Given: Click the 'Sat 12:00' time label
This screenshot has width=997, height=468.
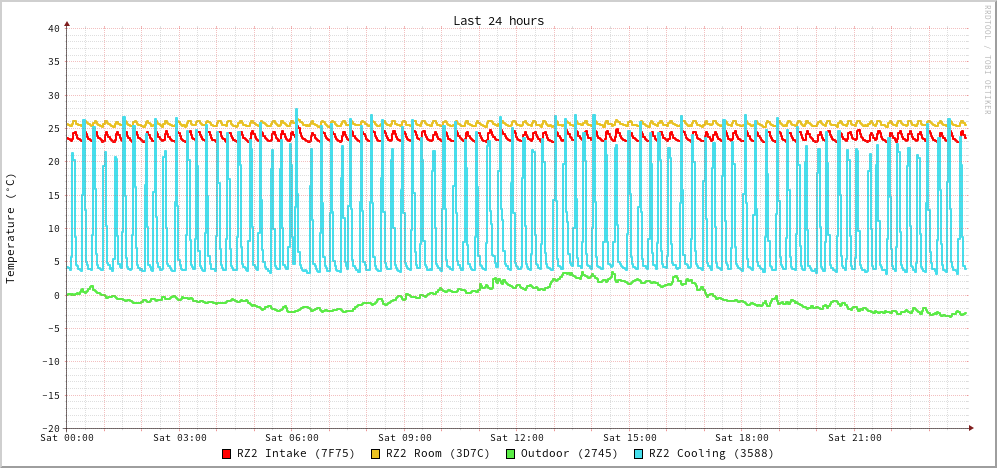Looking at the screenshot, I should [517, 437].
